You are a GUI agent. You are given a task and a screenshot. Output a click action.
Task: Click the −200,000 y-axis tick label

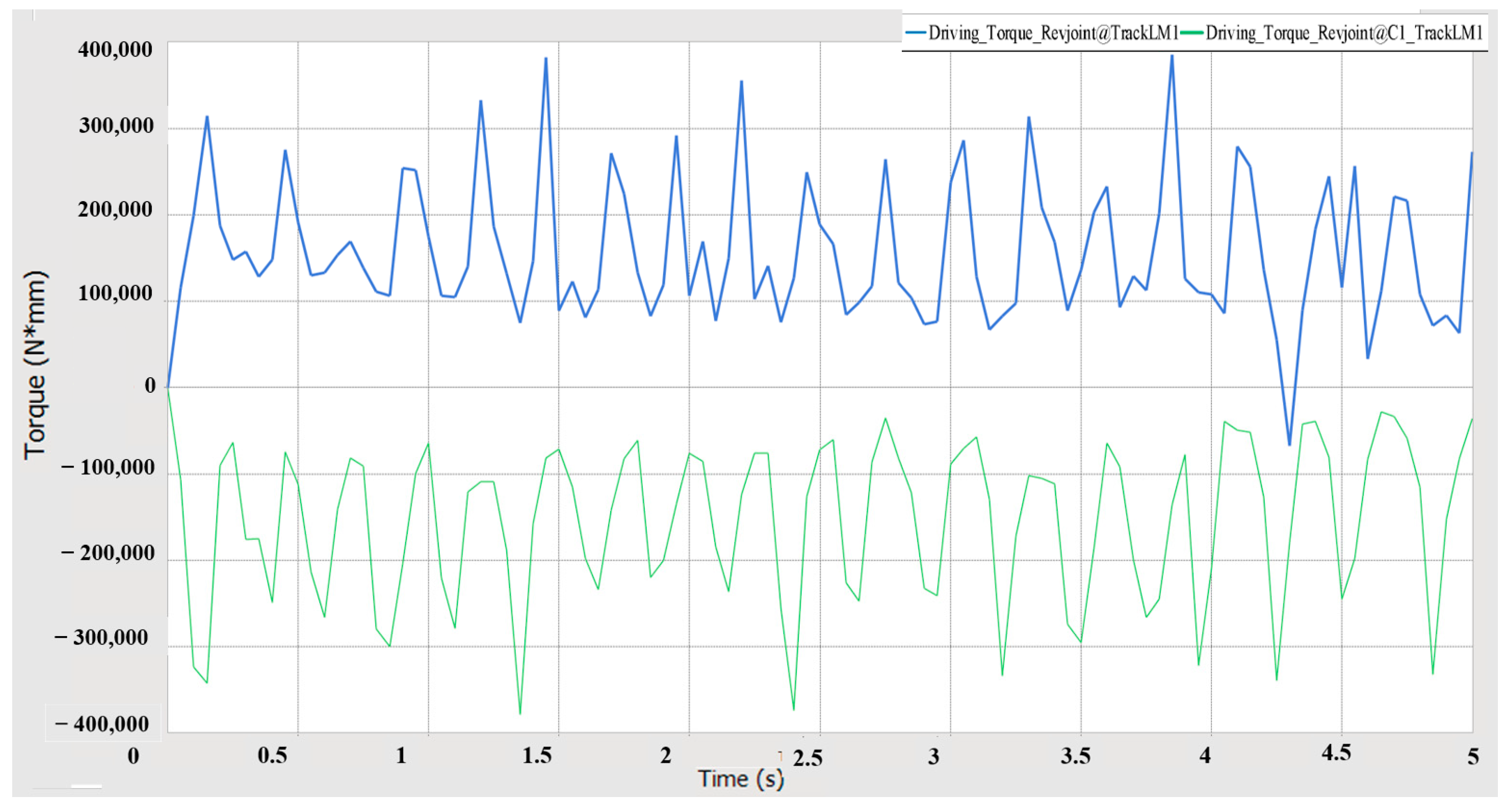point(108,553)
